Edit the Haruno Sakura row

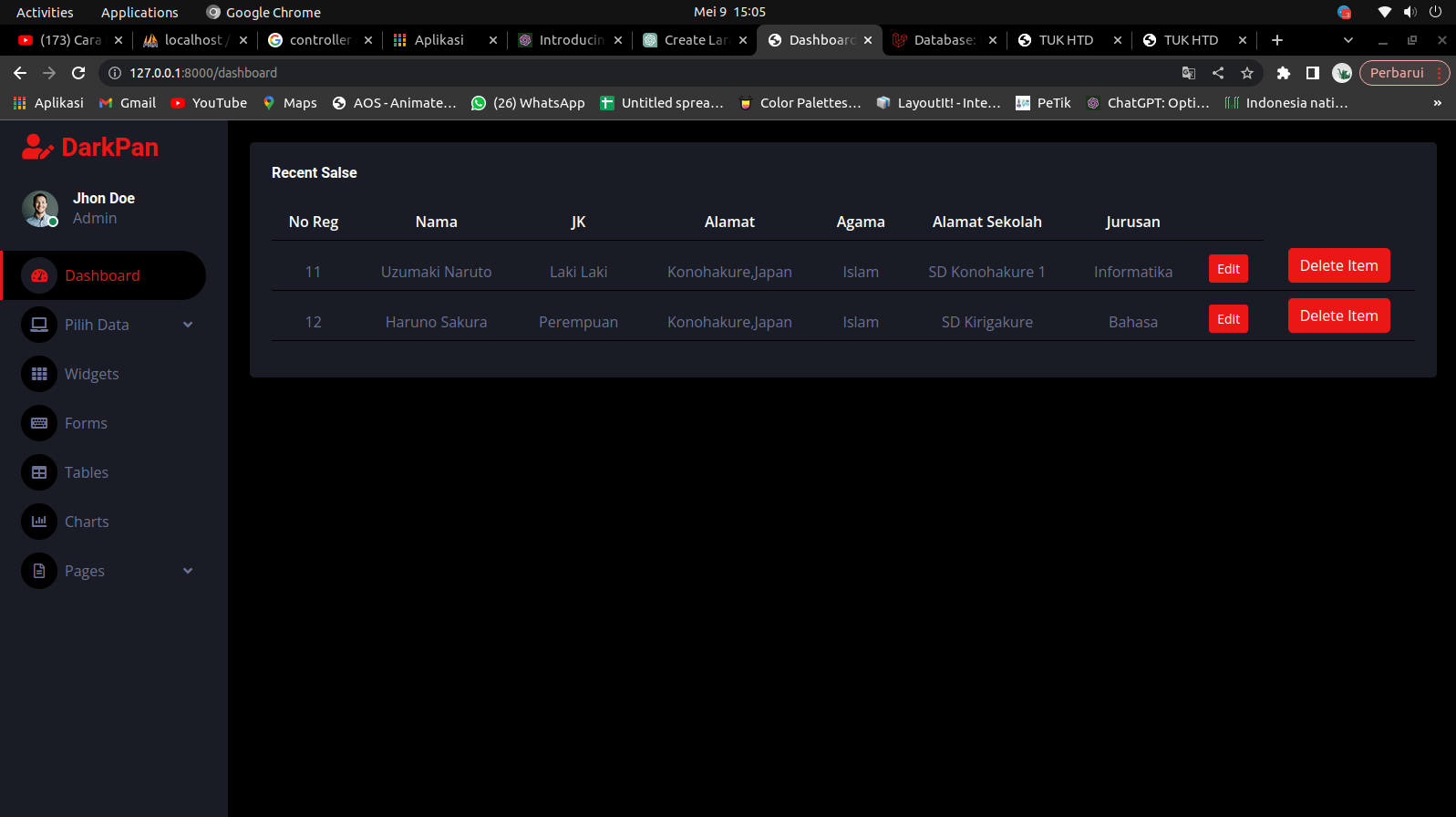(x=1228, y=319)
